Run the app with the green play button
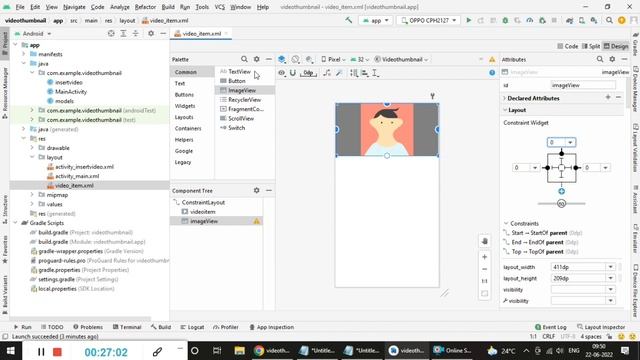This screenshot has height=360, width=640. pos(468,20)
